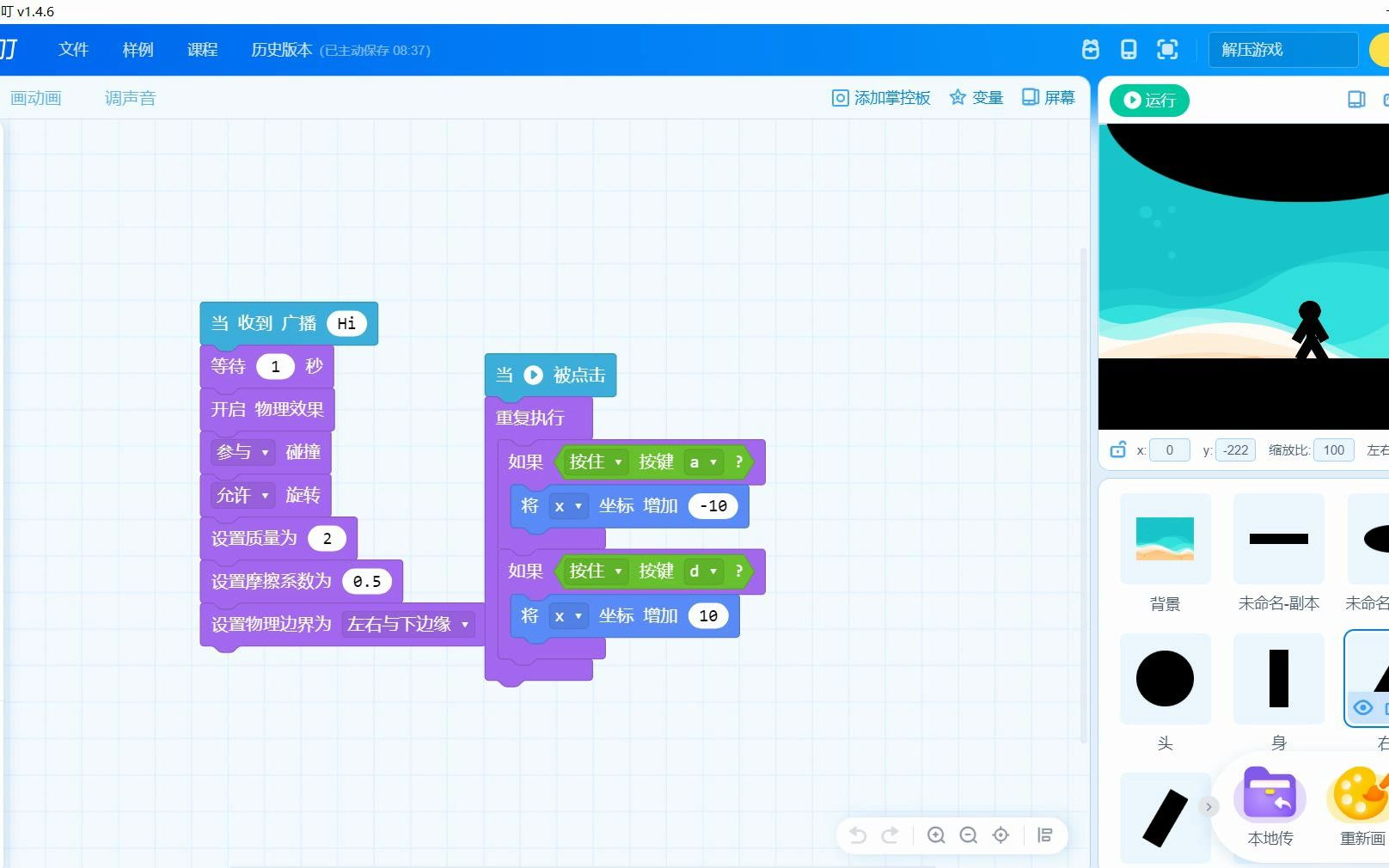Click the redo arrow icon

click(x=891, y=834)
